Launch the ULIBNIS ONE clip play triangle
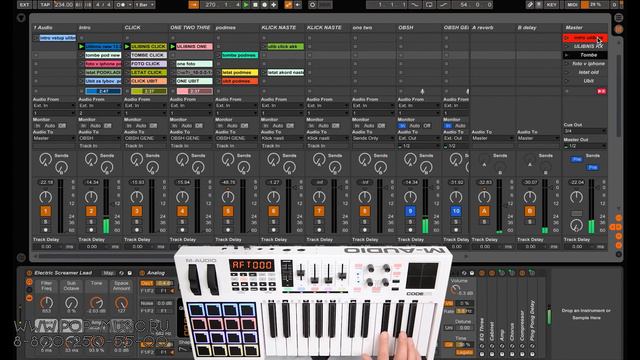The width and height of the screenshot is (640, 360). pos(173,47)
